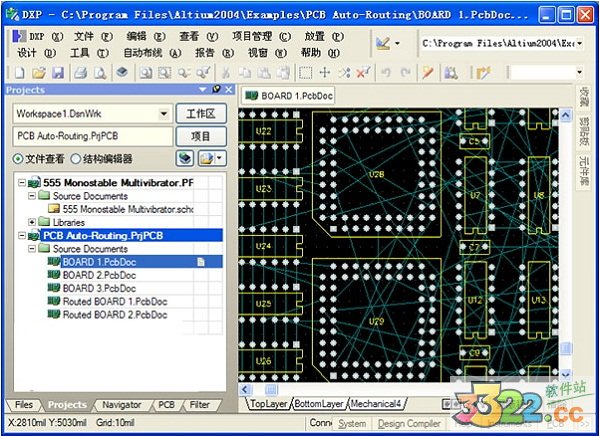
Task: Click the Save icon in the toolbar
Action: [x=57, y=73]
